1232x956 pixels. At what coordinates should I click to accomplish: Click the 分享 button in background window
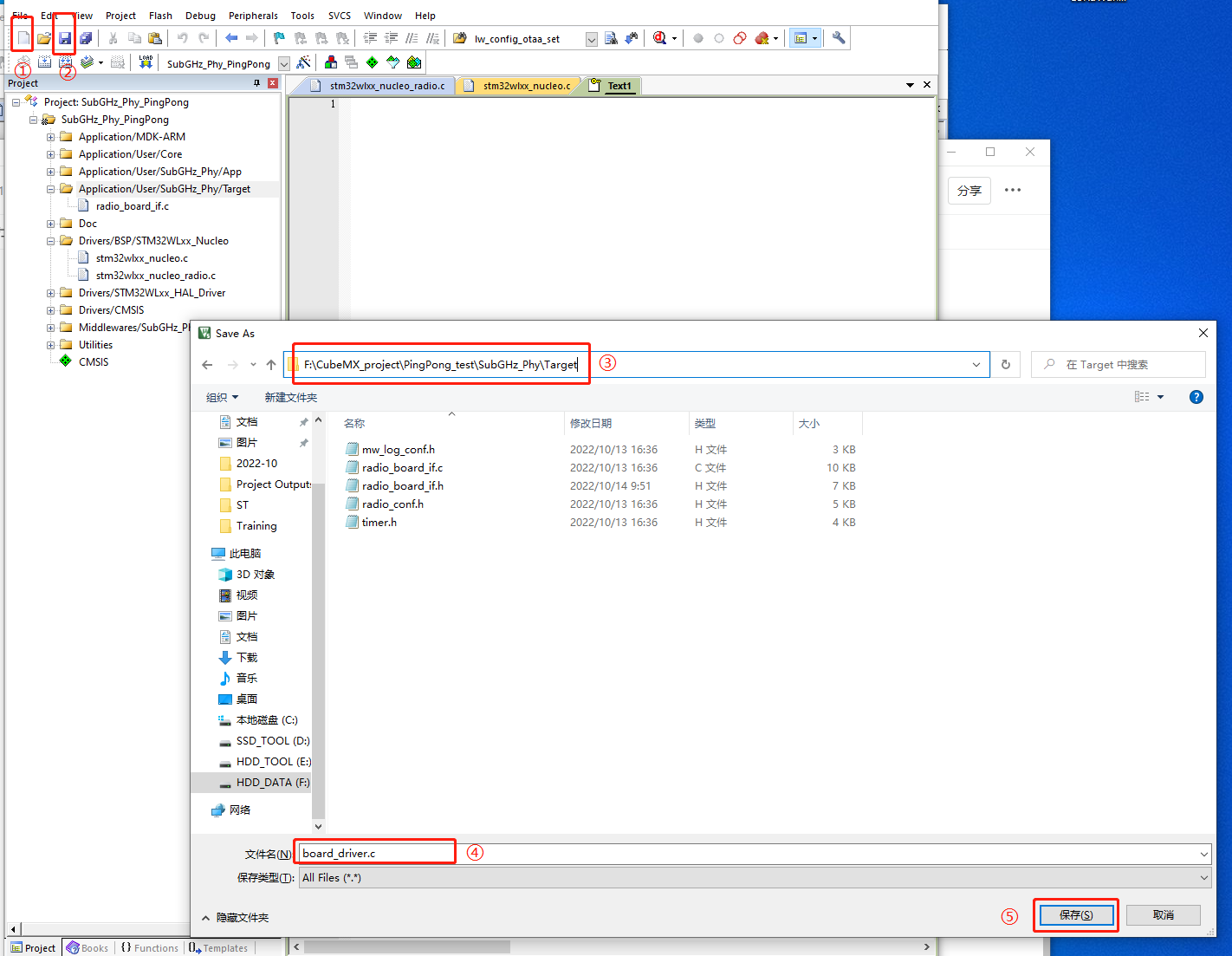(969, 191)
